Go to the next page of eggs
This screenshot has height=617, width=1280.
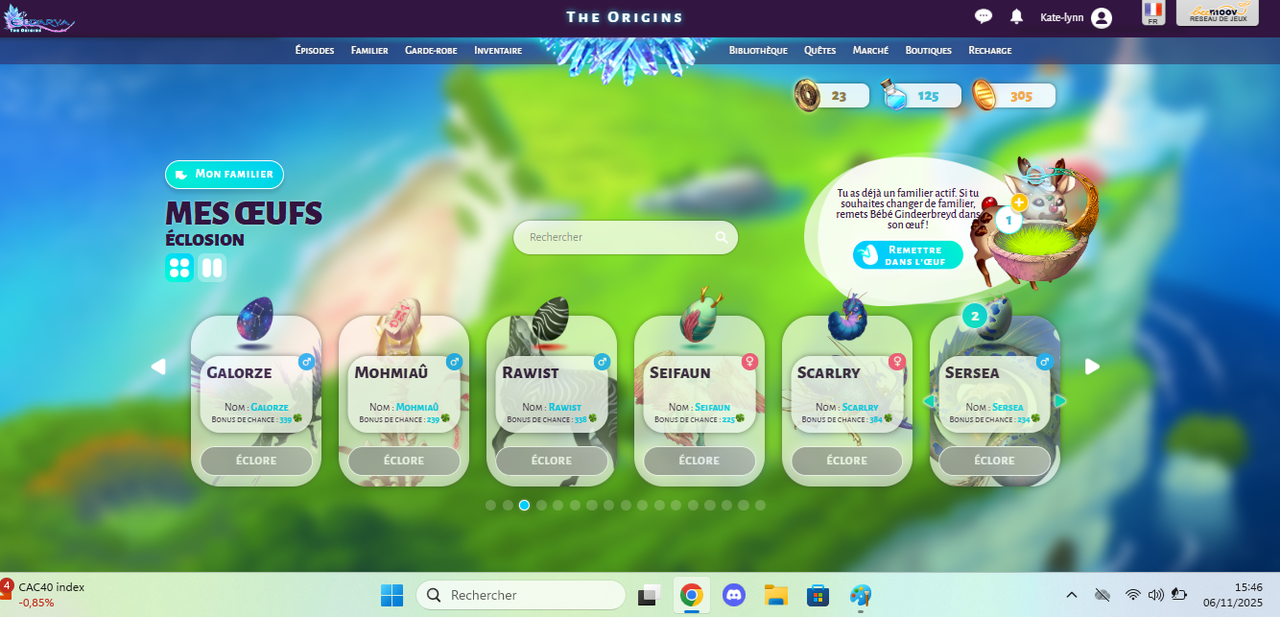point(1092,366)
